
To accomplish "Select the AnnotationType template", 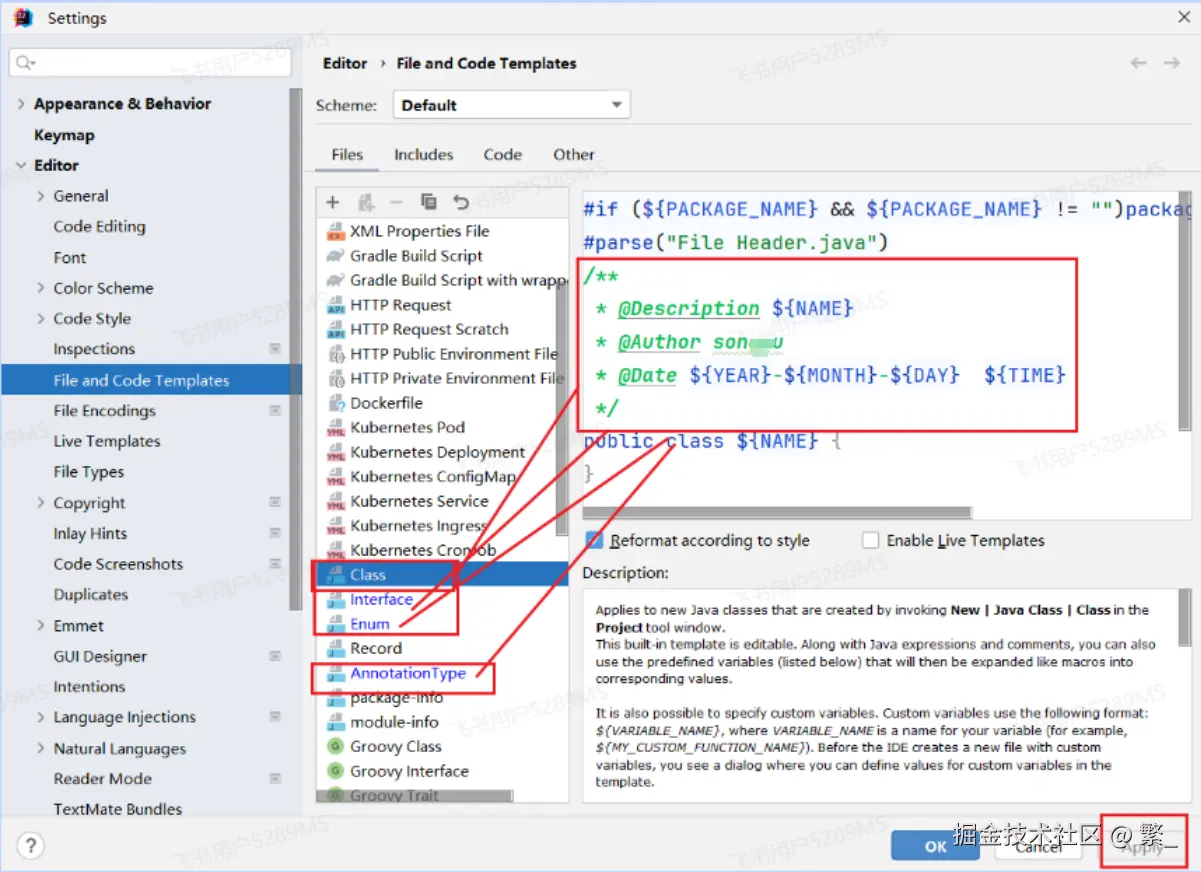I will [x=408, y=674].
